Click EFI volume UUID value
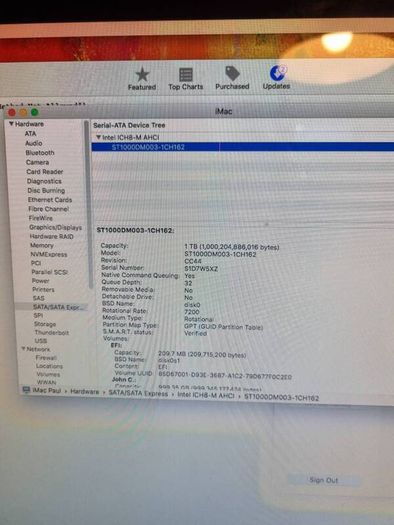Viewport: 394px width, 525px height. click(225, 376)
